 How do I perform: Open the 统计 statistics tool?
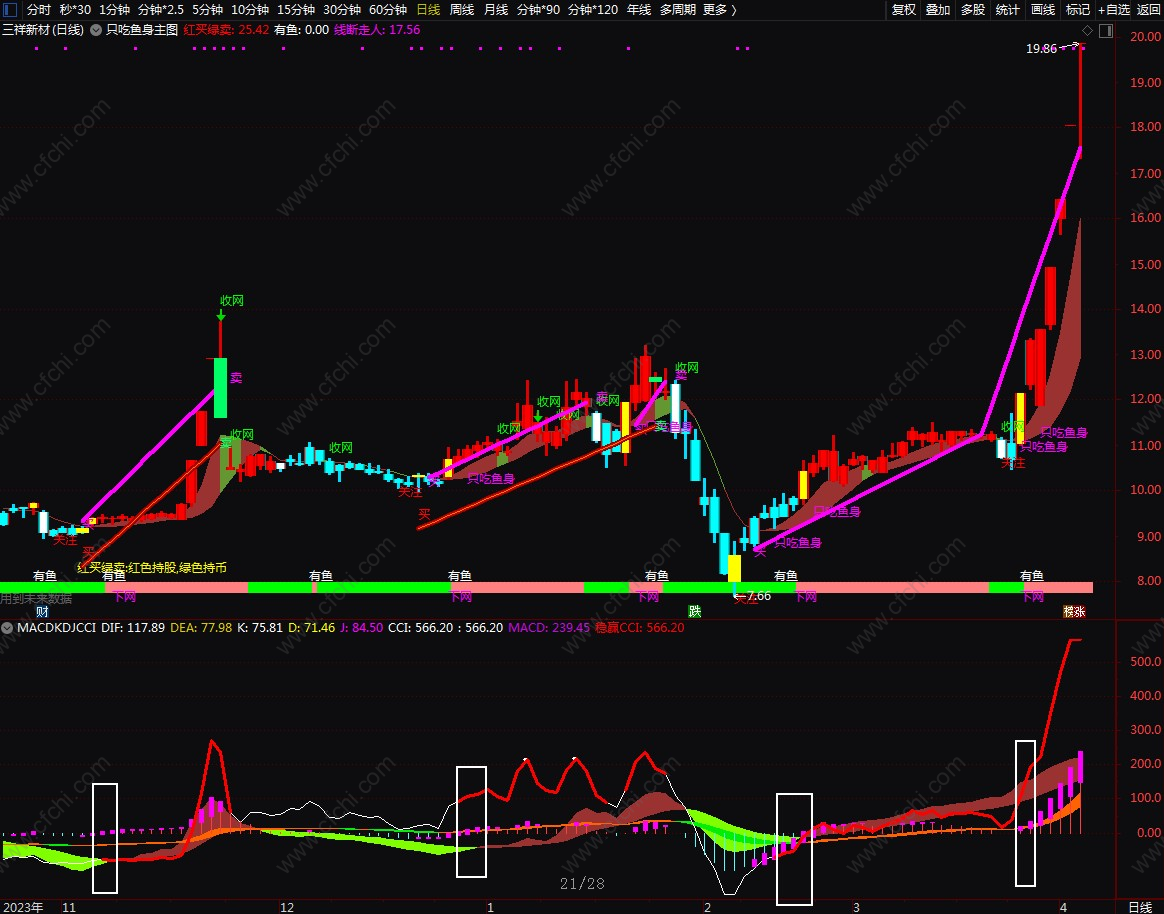tap(1006, 10)
